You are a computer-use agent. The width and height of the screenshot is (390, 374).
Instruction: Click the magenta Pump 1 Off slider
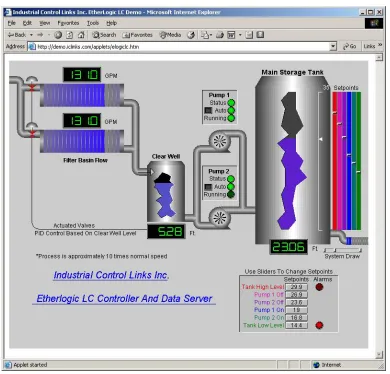pos(340,161)
